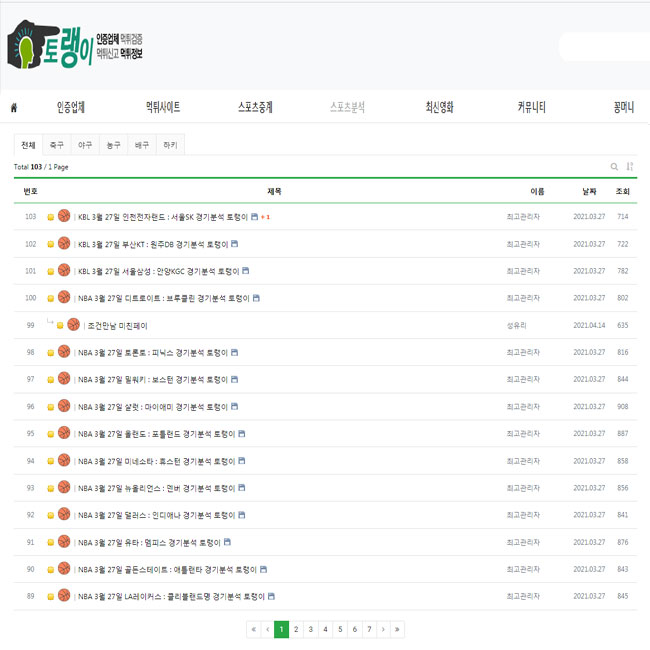Click basketball icon on post 98

pos(64,352)
